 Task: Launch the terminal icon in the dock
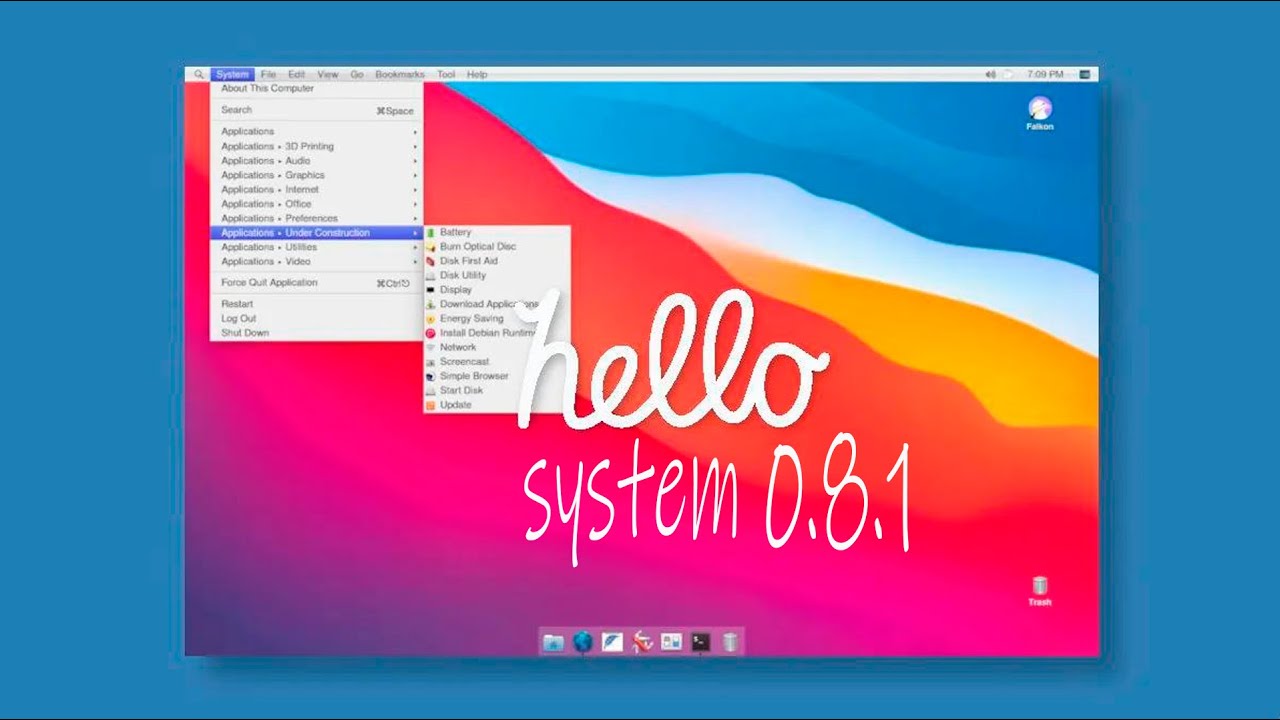tap(701, 642)
